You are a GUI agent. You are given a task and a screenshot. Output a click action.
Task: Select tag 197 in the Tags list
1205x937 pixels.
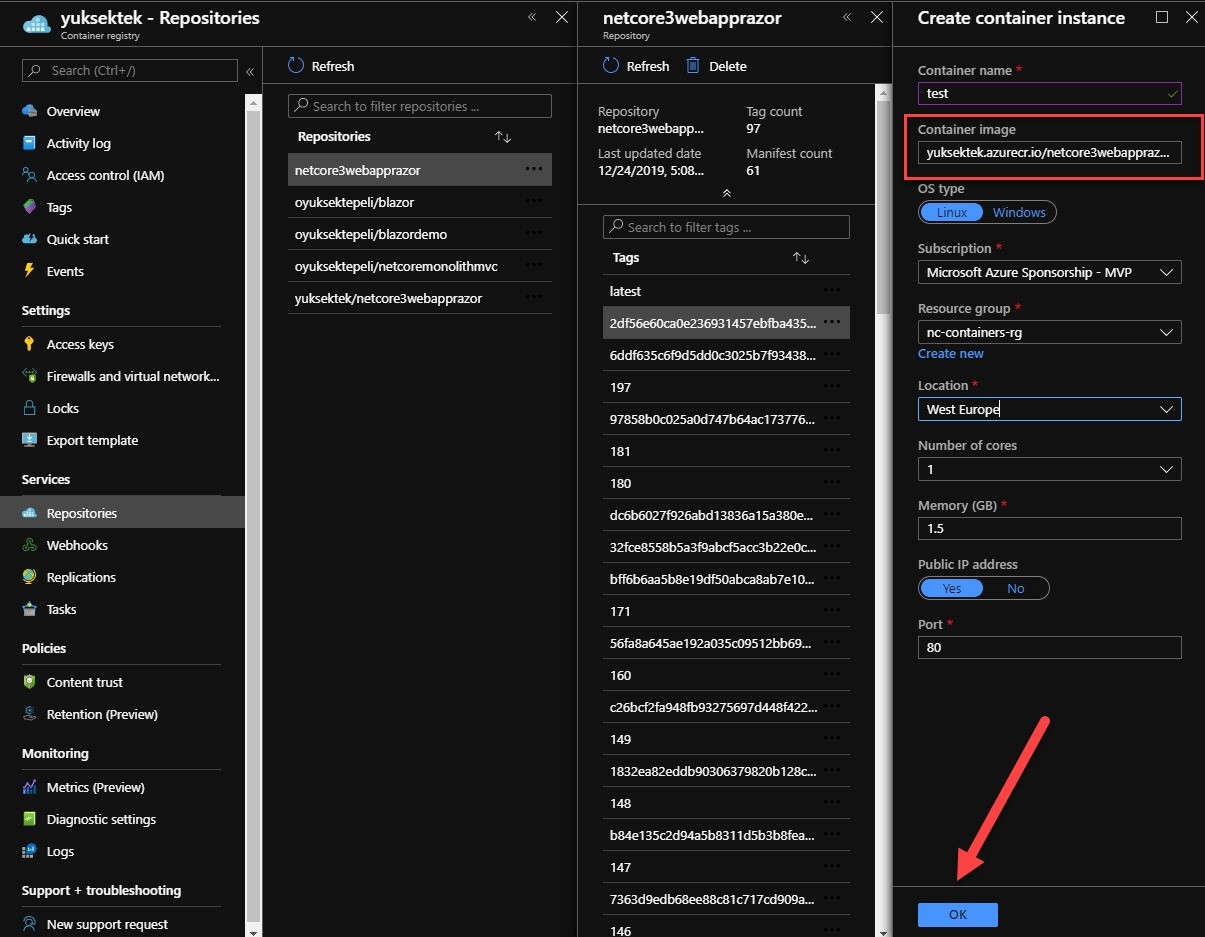coord(726,387)
